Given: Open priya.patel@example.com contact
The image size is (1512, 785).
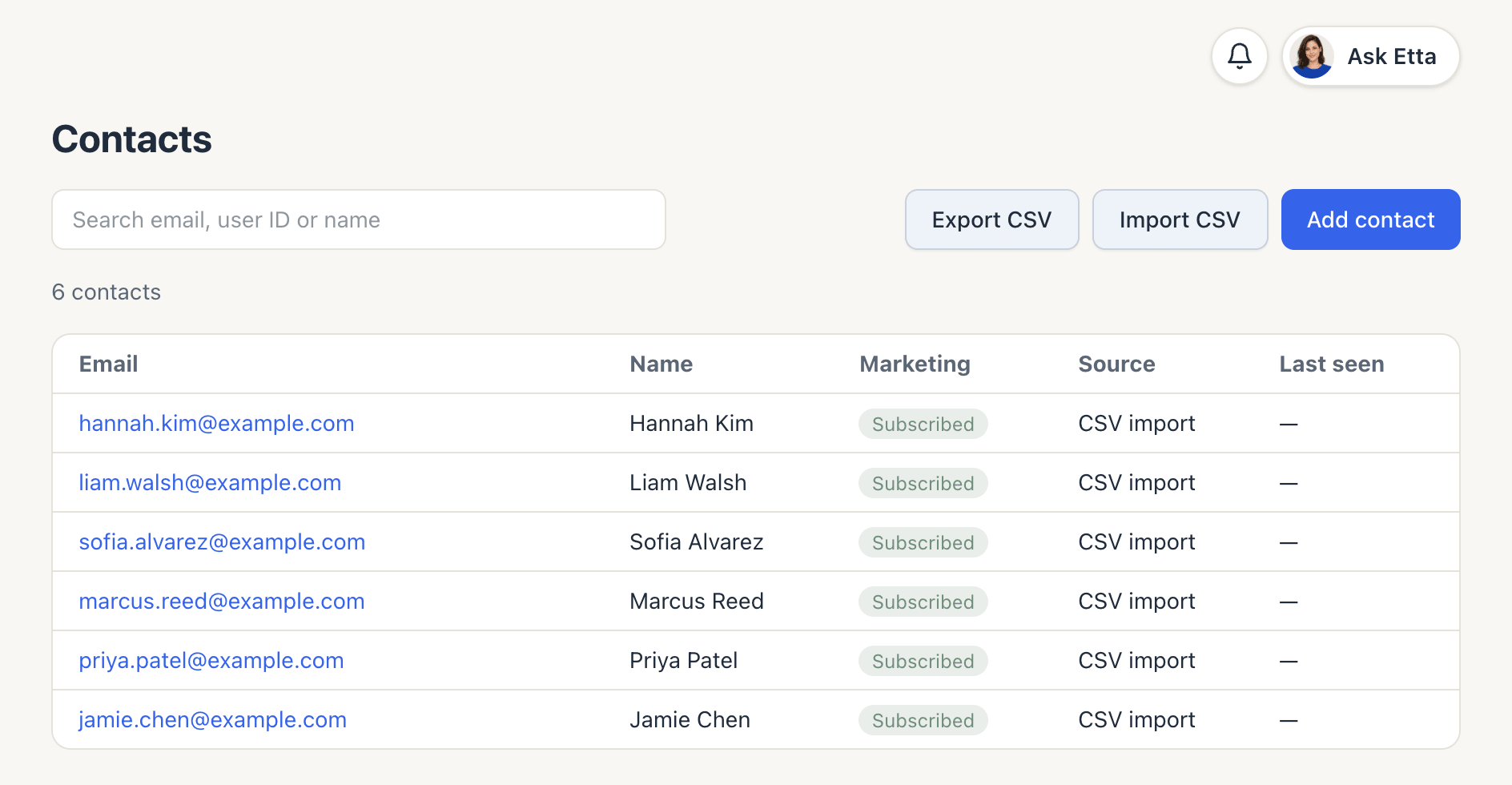Looking at the screenshot, I should (211, 660).
